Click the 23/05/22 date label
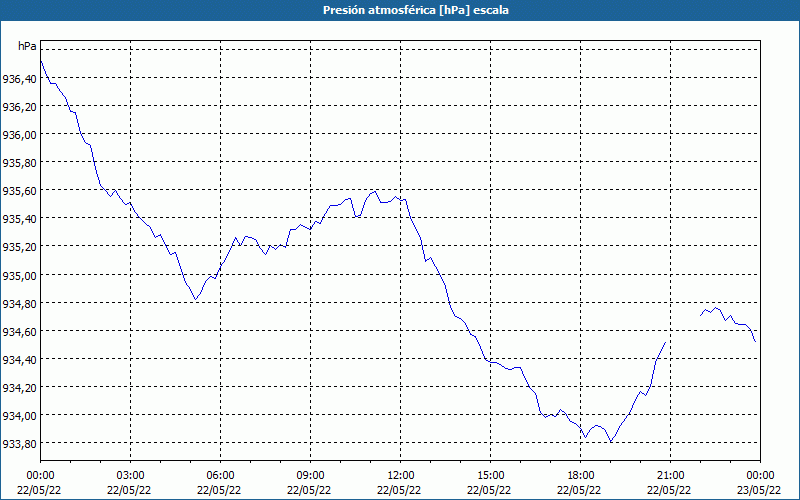This screenshot has width=800, height=500. [x=760, y=490]
